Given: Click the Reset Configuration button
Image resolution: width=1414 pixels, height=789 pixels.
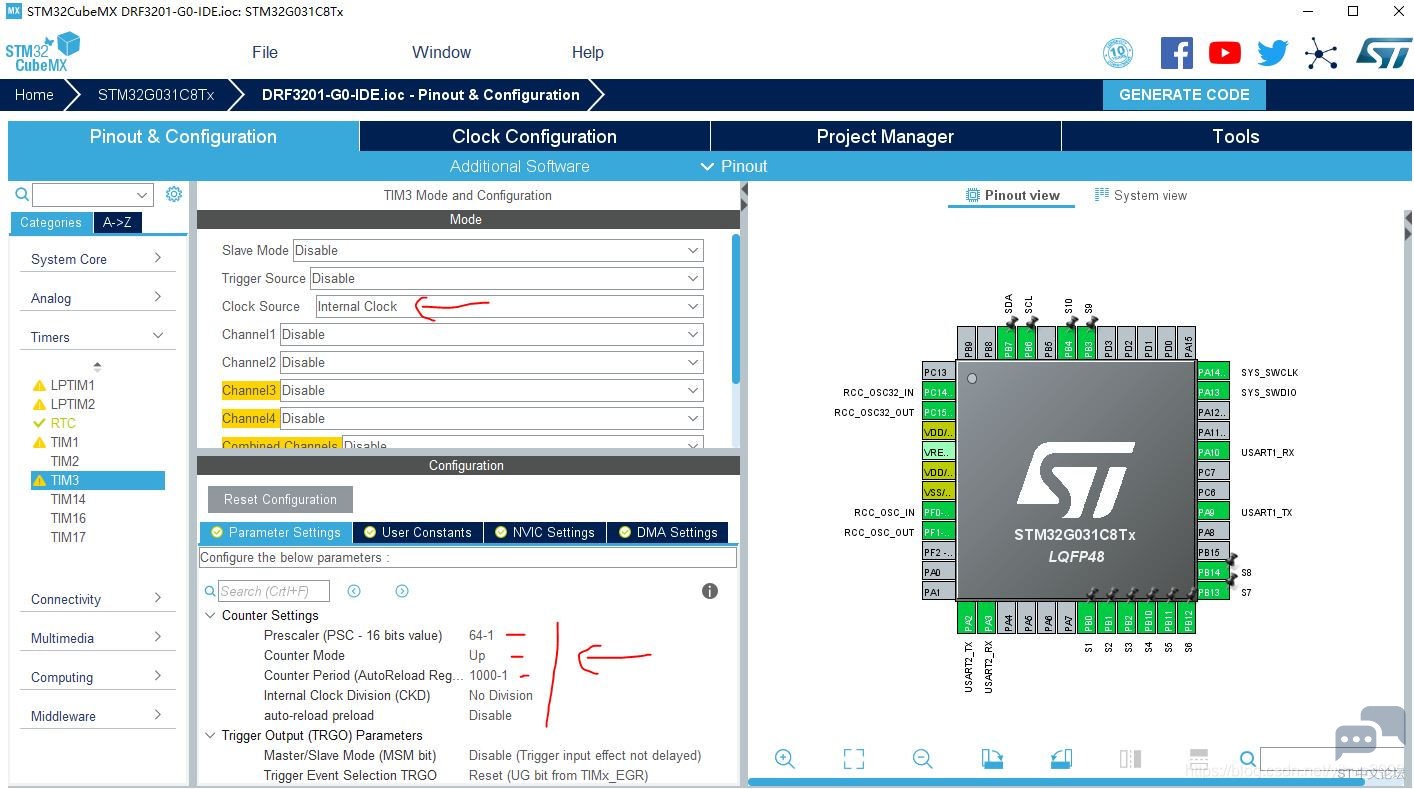Looking at the screenshot, I should pyautogui.click(x=280, y=499).
